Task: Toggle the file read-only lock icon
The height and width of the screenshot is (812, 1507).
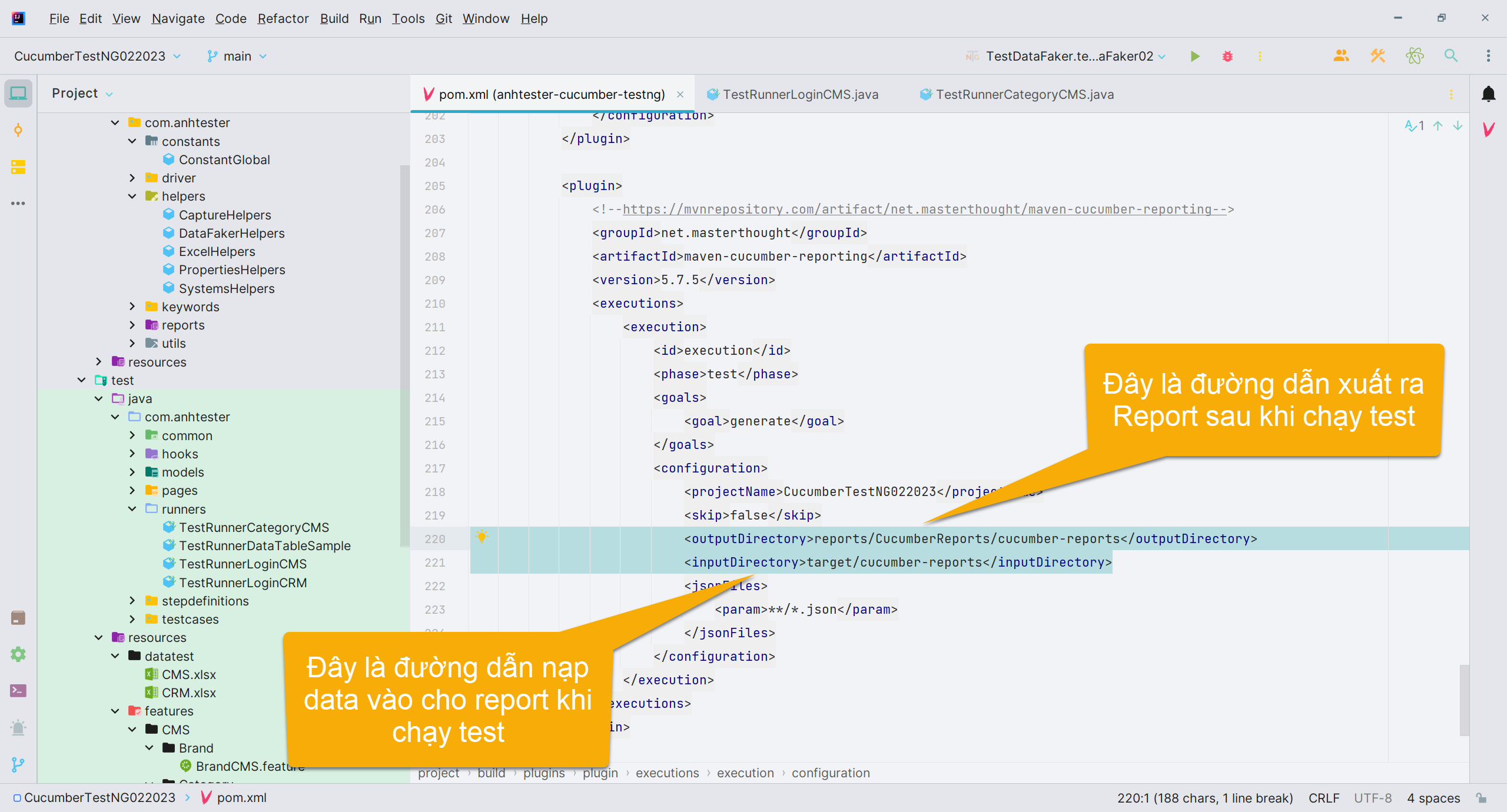Action: [x=1482, y=798]
